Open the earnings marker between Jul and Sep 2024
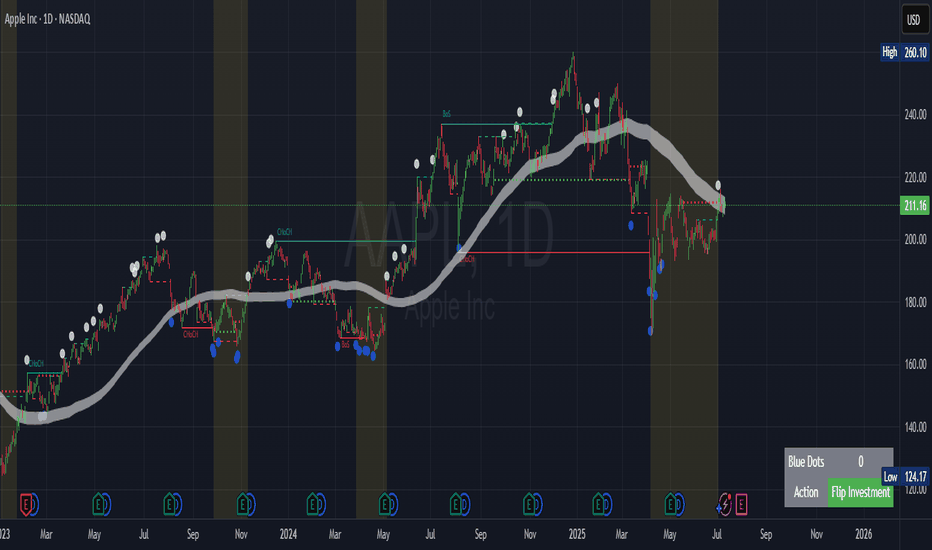Screen dimensions: 932x550 [456, 505]
